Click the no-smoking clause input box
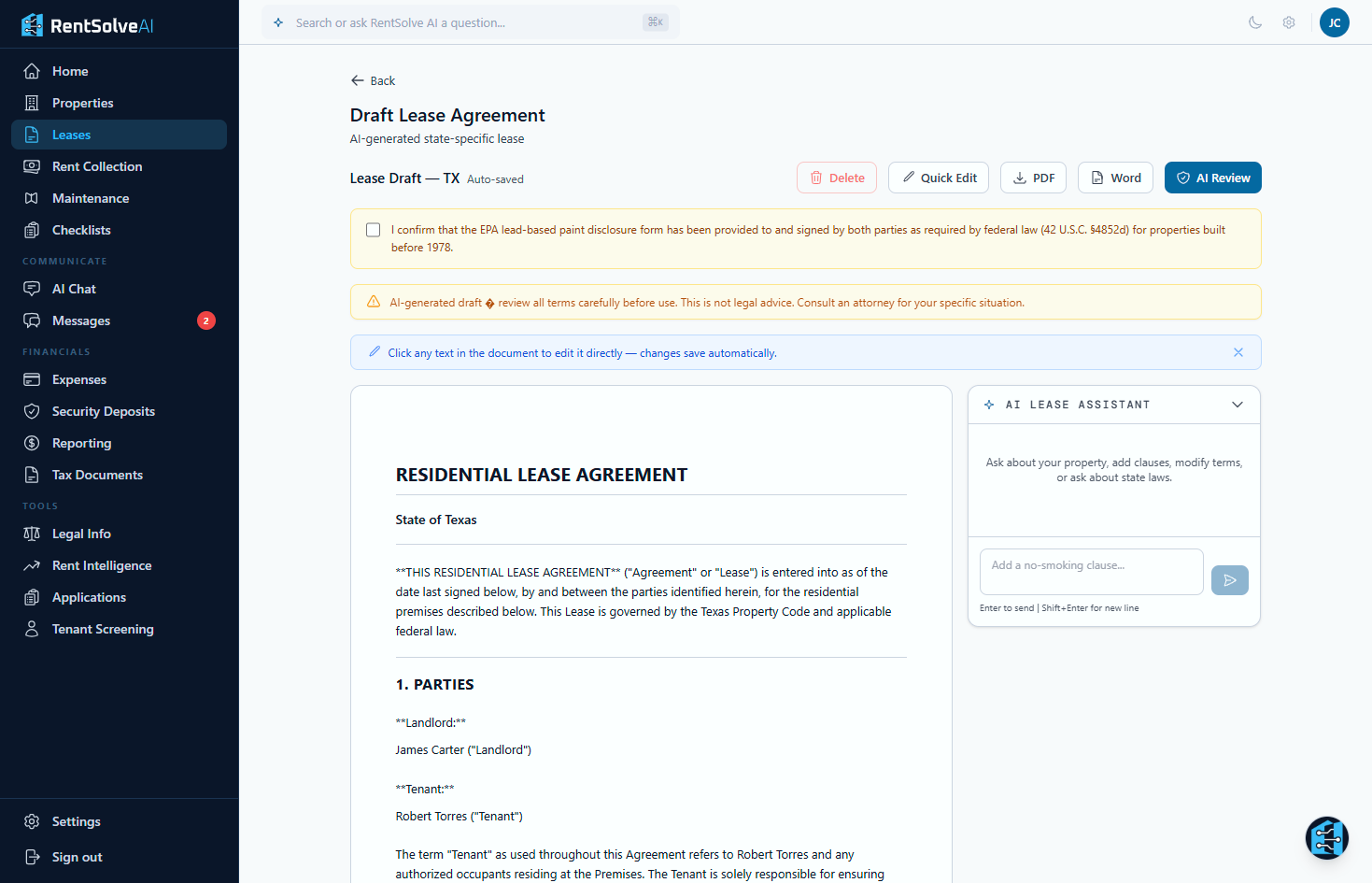Screen dimensions: 1372x883 1091,571
